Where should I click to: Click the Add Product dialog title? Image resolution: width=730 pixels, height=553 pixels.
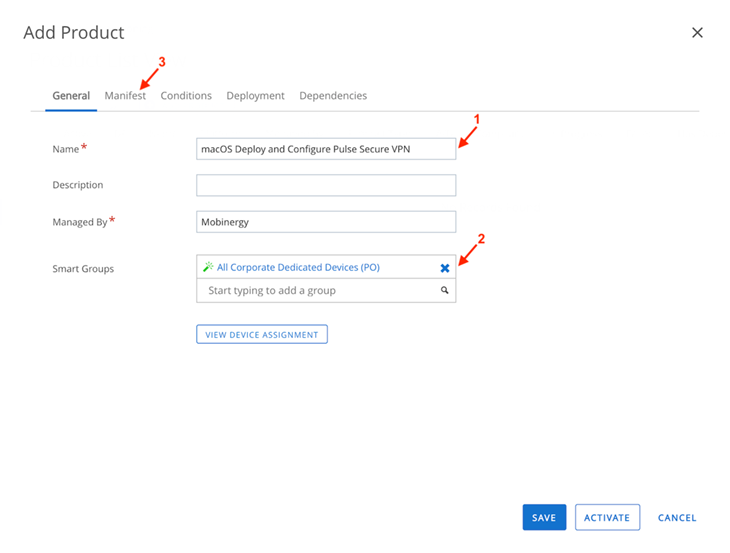click(x=74, y=33)
